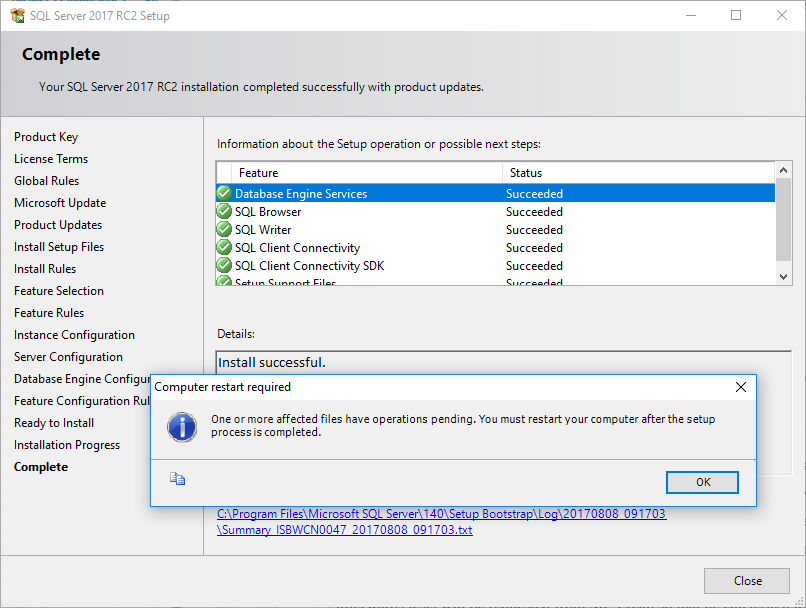
Task: Close the Computer restart required dialog
Action: 741,387
